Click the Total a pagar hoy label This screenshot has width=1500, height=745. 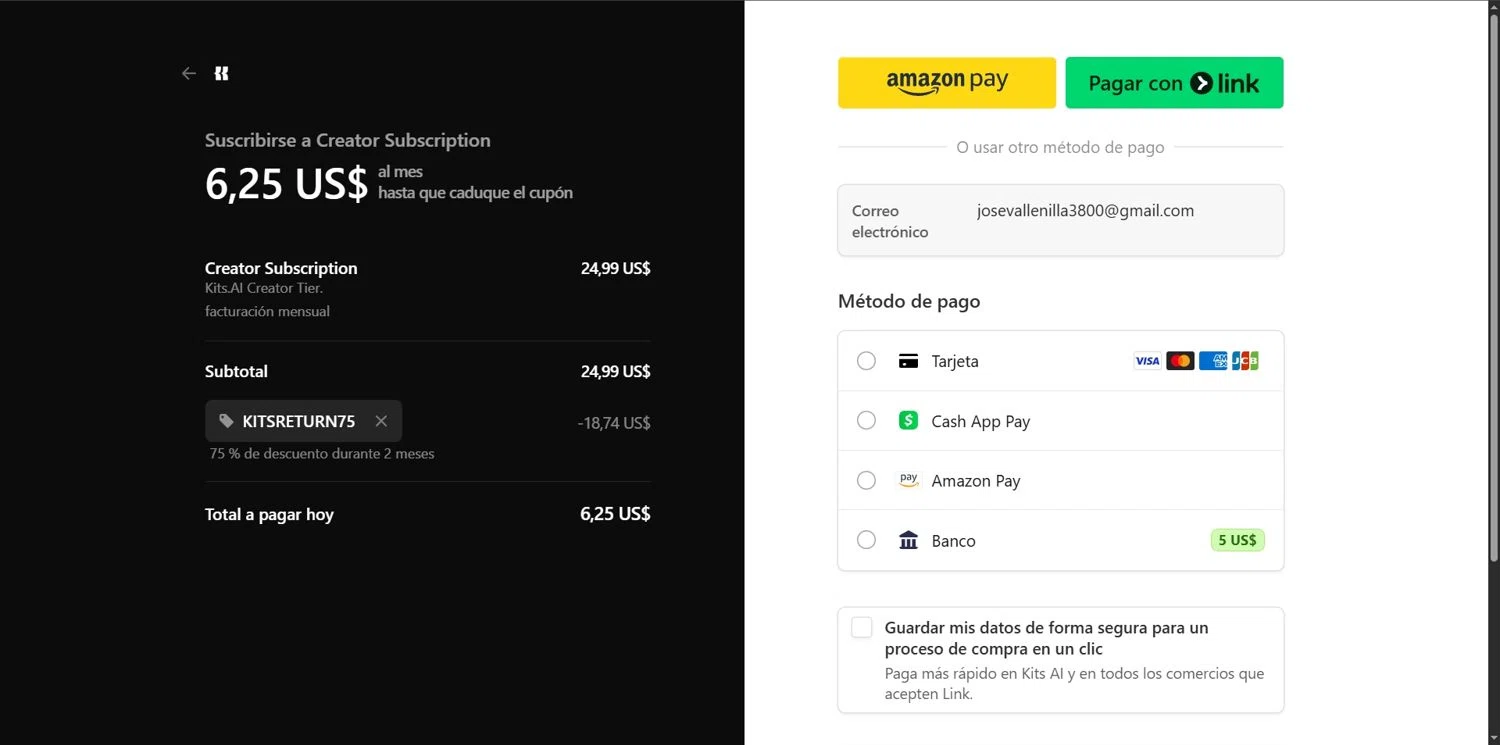[x=269, y=514]
